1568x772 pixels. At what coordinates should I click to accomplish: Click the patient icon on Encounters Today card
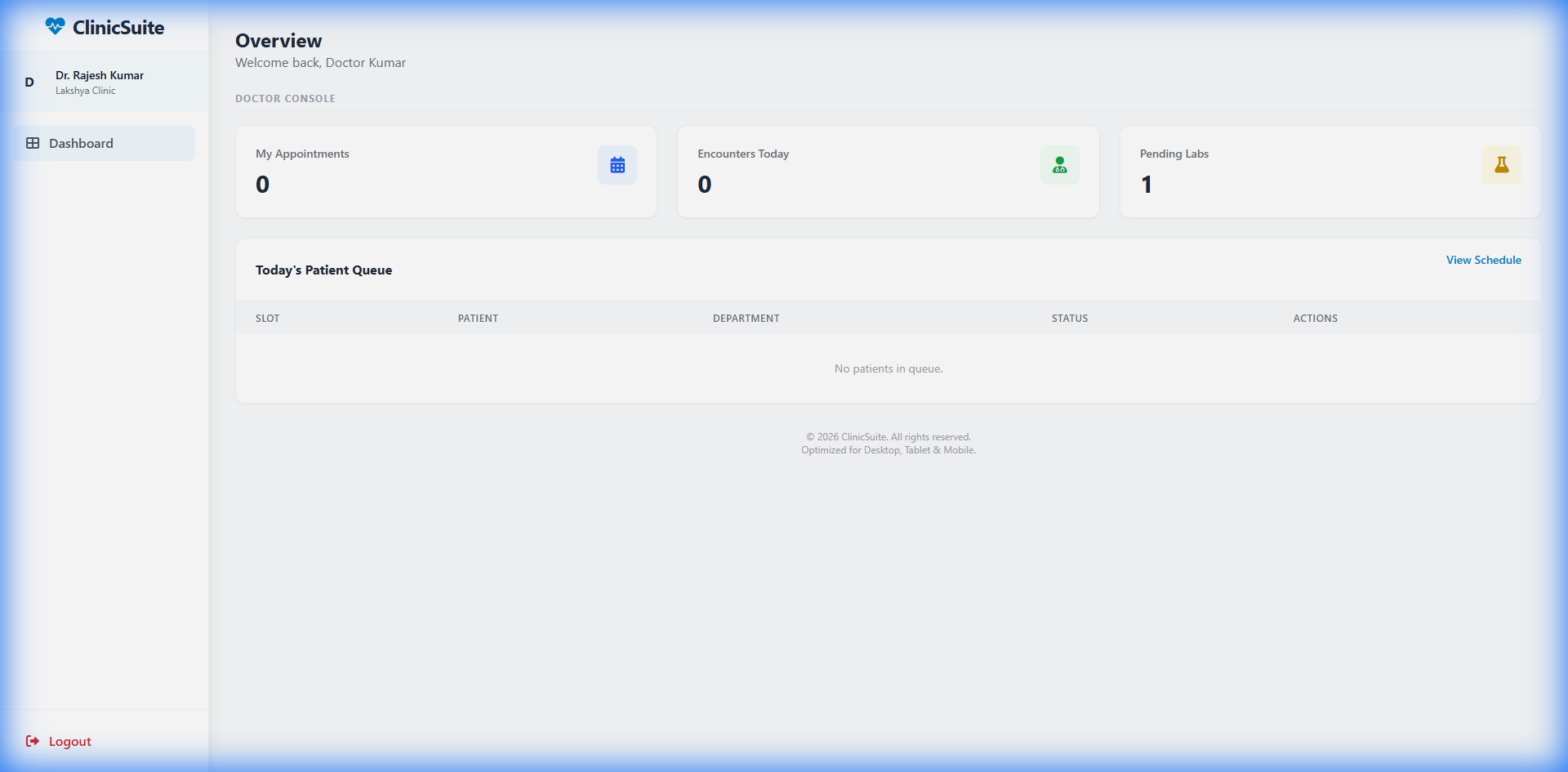coord(1059,164)
